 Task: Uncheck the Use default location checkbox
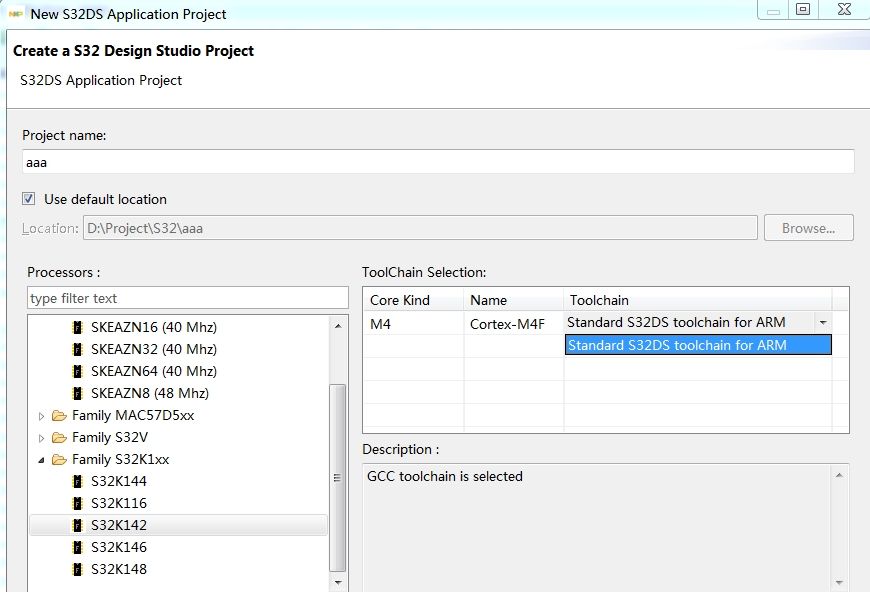pyautogui.click(x=29, y=199)
